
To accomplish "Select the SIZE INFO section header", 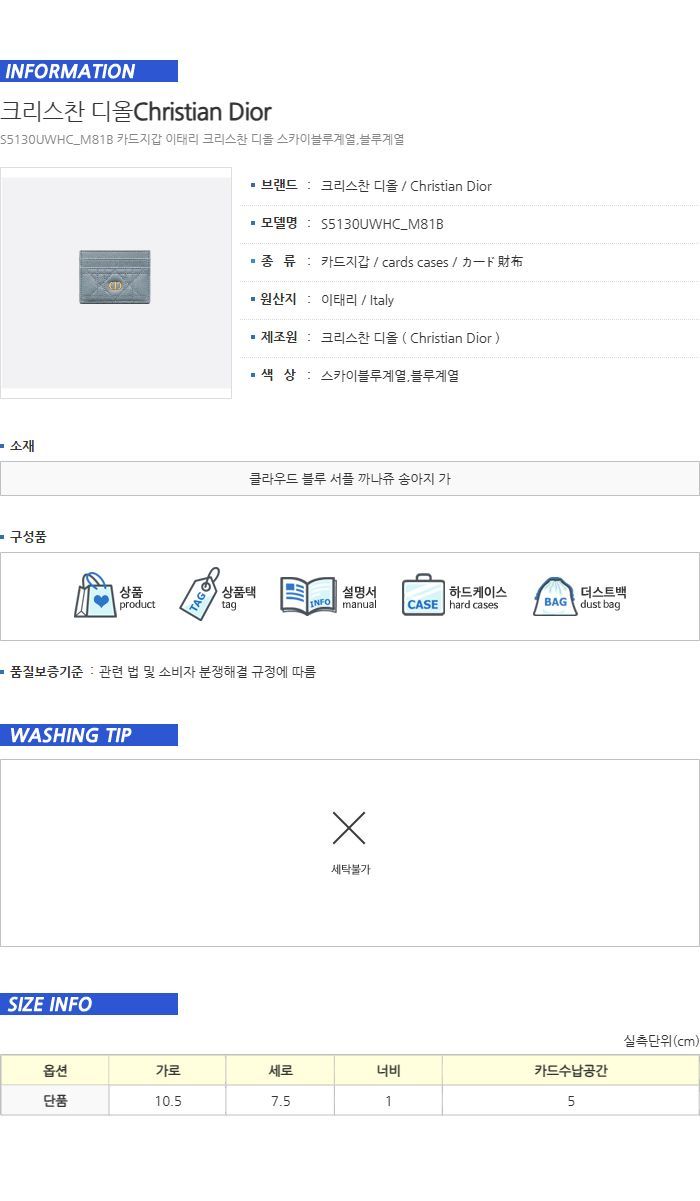I will 89,1004.
